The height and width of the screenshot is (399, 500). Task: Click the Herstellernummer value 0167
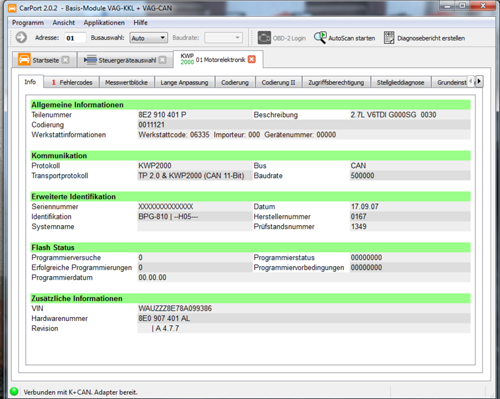[x=358, y=217]
